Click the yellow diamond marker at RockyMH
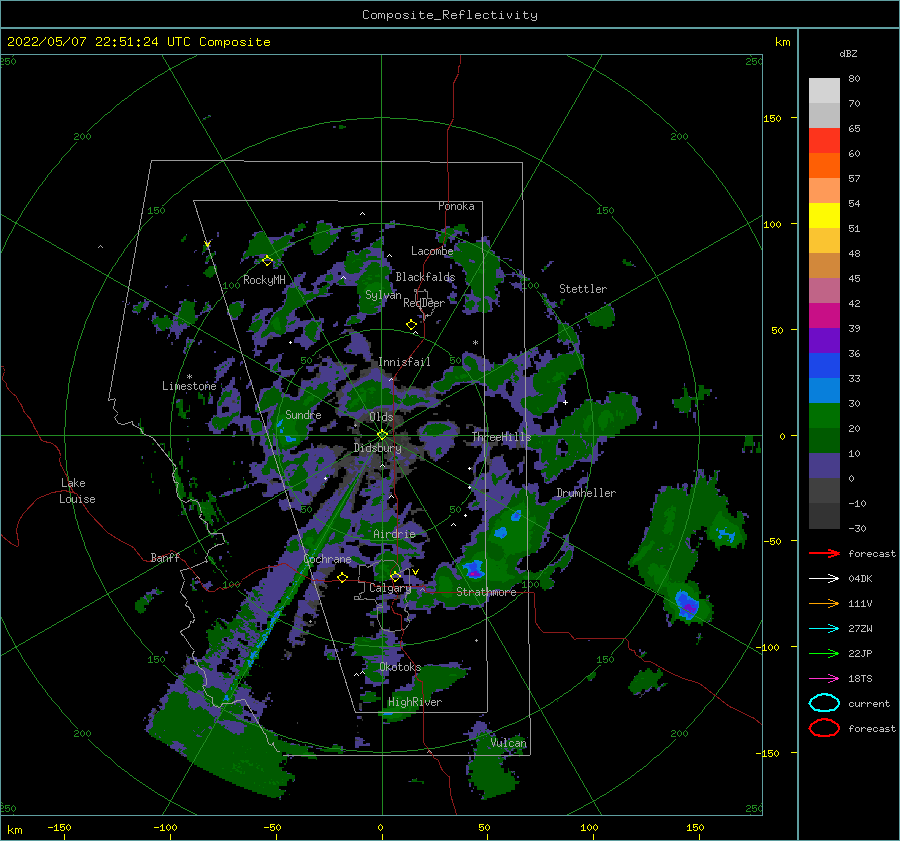 click(267, 261)
